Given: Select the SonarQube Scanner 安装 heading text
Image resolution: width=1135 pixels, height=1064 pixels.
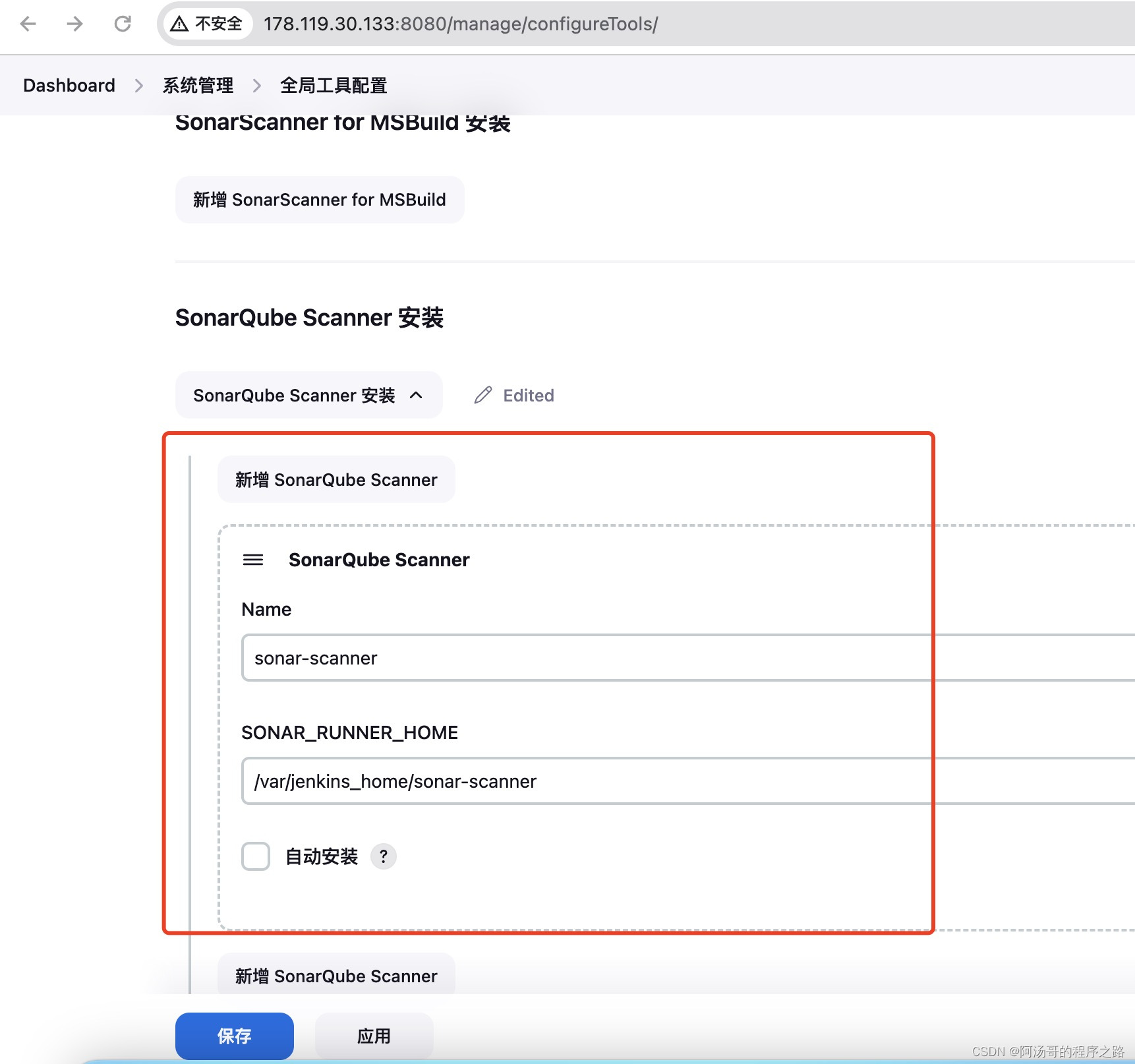Looking at the screenshot, I should coord(309,318).
